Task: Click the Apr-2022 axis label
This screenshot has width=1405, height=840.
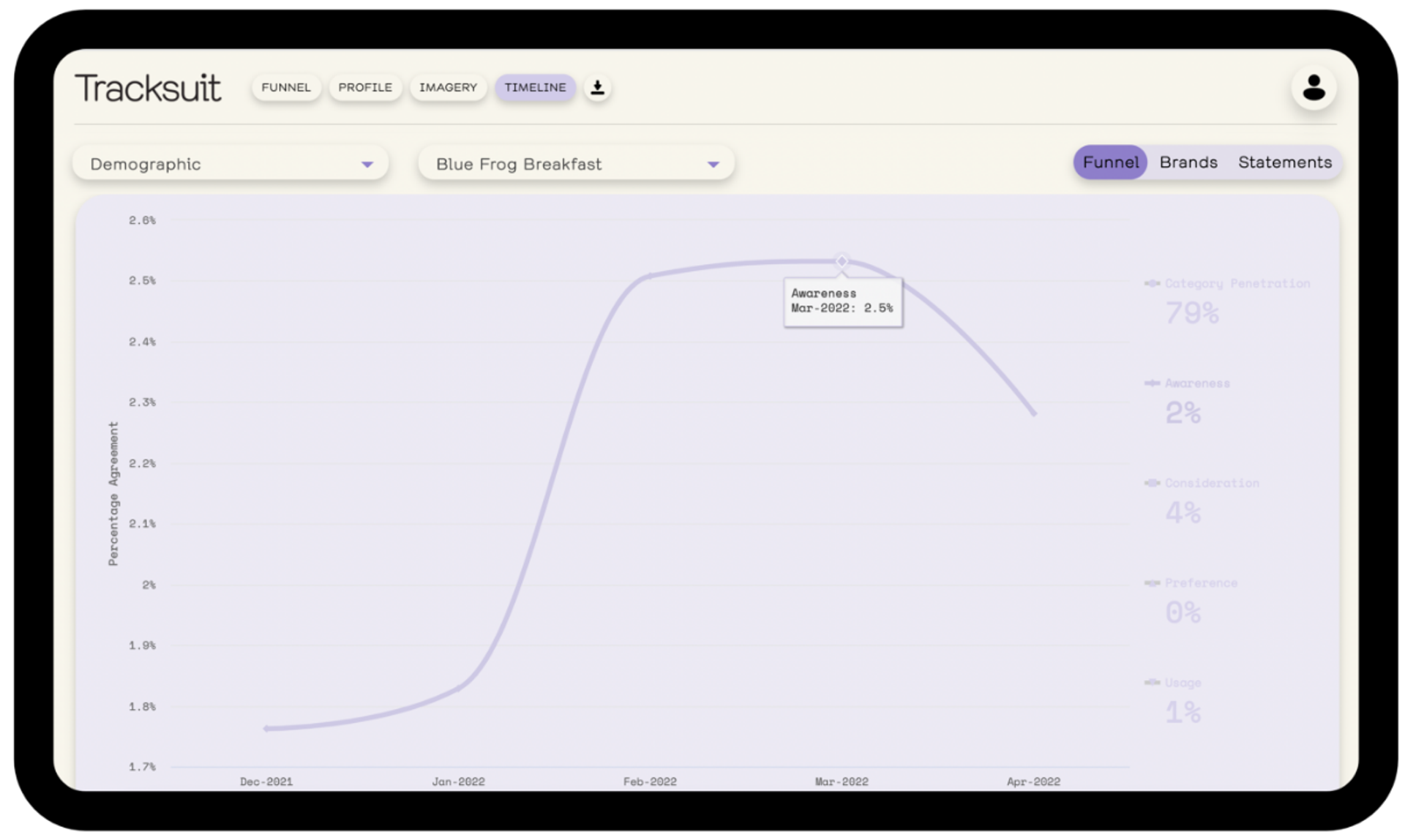Action: point(1033,781)
